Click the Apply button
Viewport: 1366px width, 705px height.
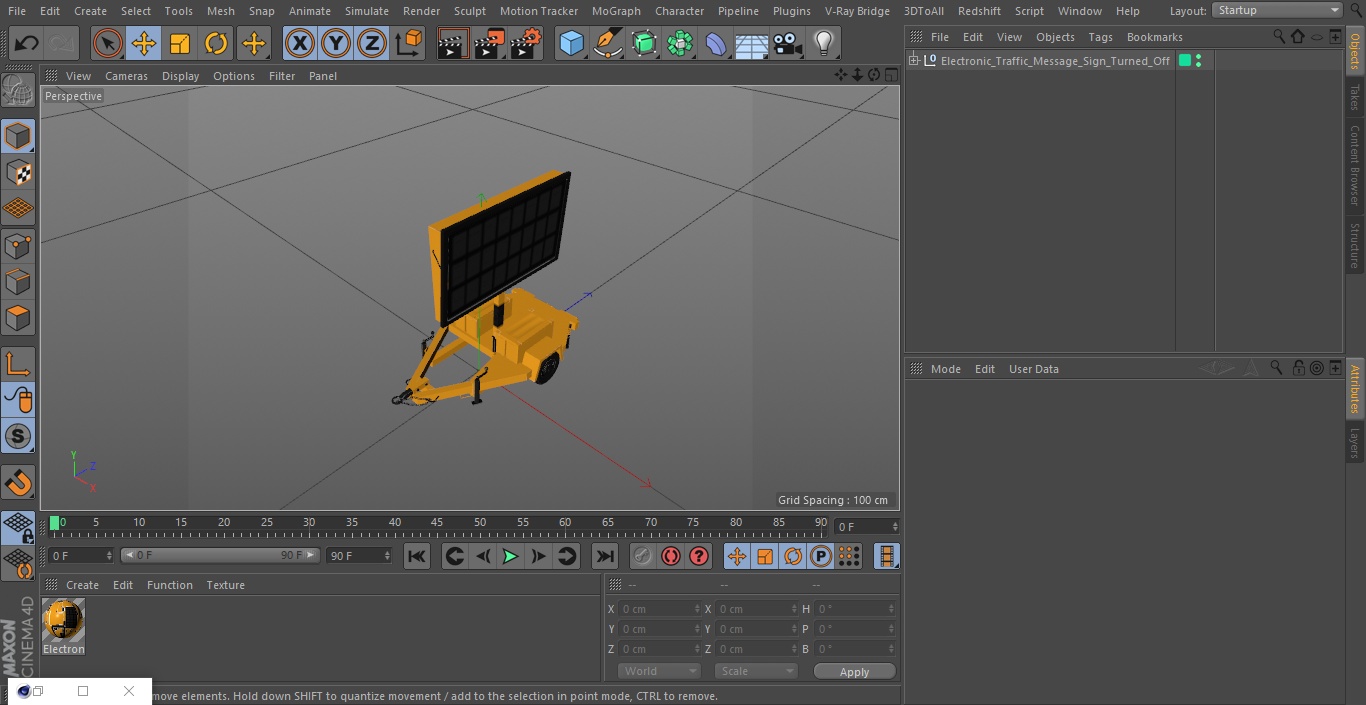click(x=854, y=672)
